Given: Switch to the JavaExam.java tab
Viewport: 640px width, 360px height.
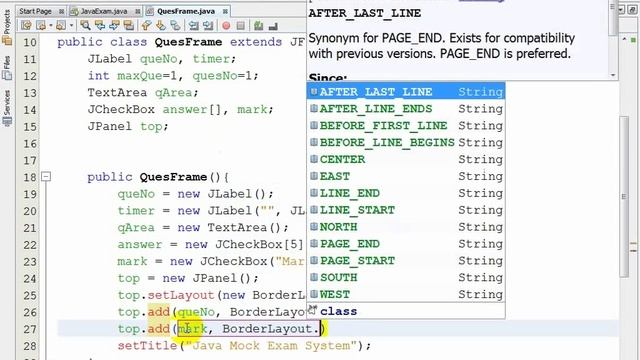Looking at the screenshot, I should tap(104, 11).
